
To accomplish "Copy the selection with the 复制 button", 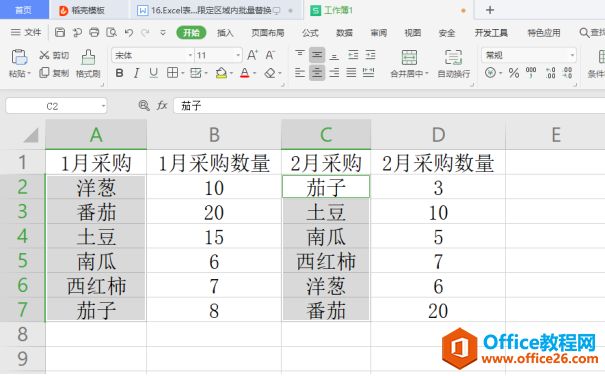I will point(54,73).
